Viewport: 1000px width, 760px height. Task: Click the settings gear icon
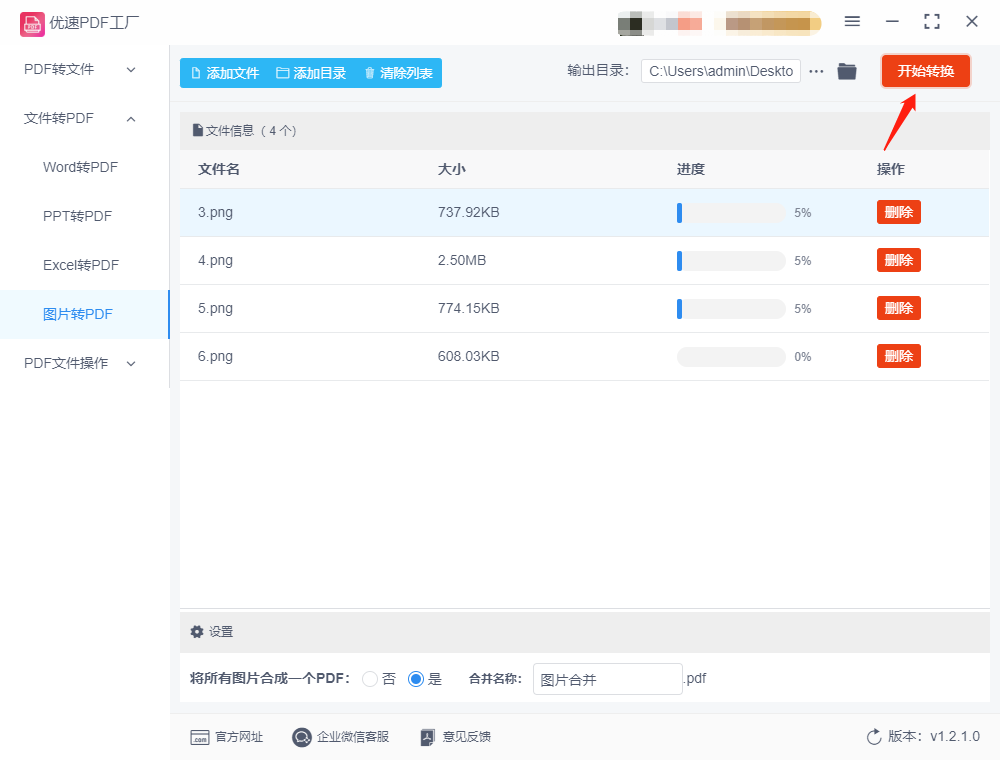[x=197, y=632]
